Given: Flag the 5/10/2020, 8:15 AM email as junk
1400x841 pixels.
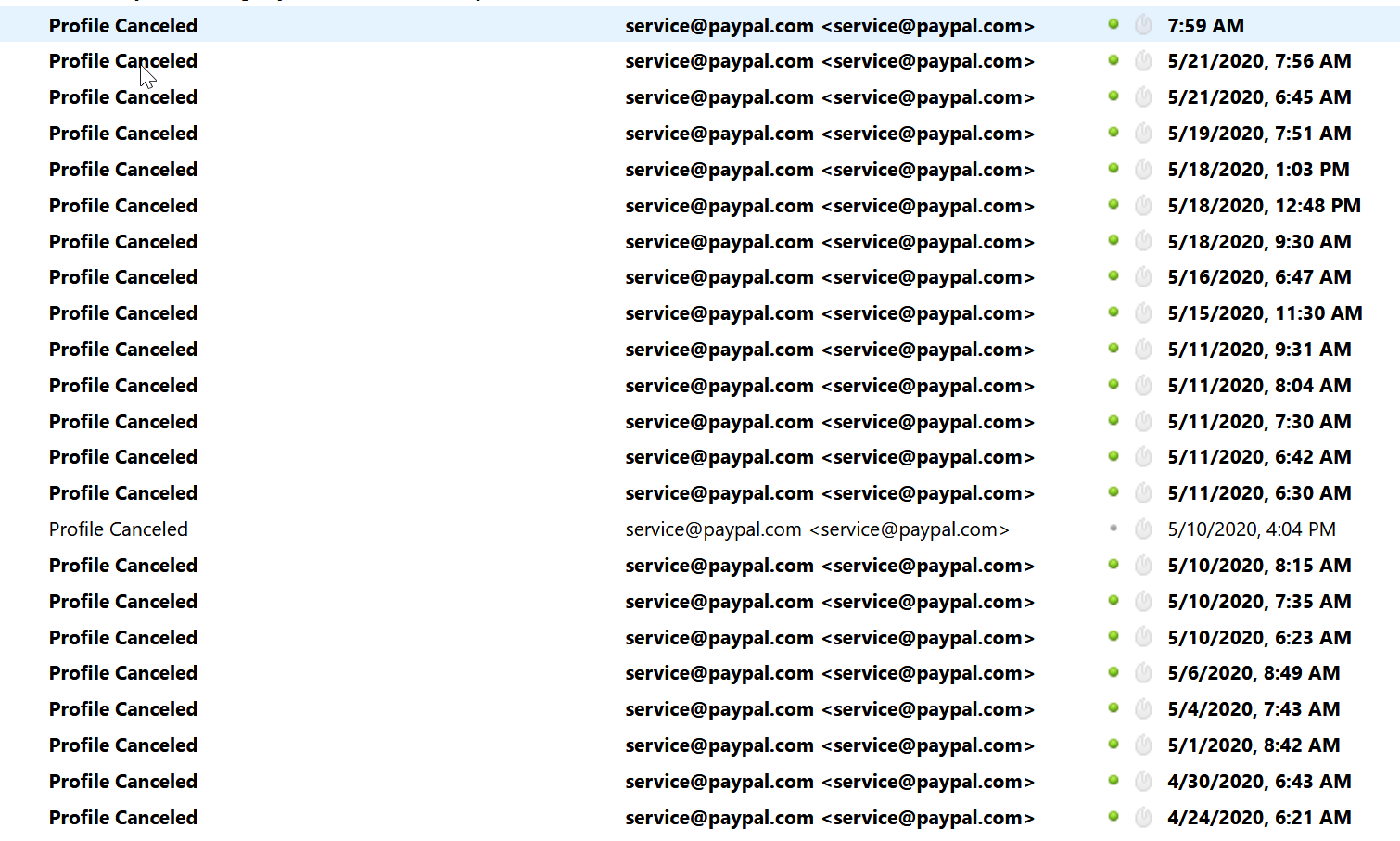Looking at the screenshot, I should coord(1143,565).
